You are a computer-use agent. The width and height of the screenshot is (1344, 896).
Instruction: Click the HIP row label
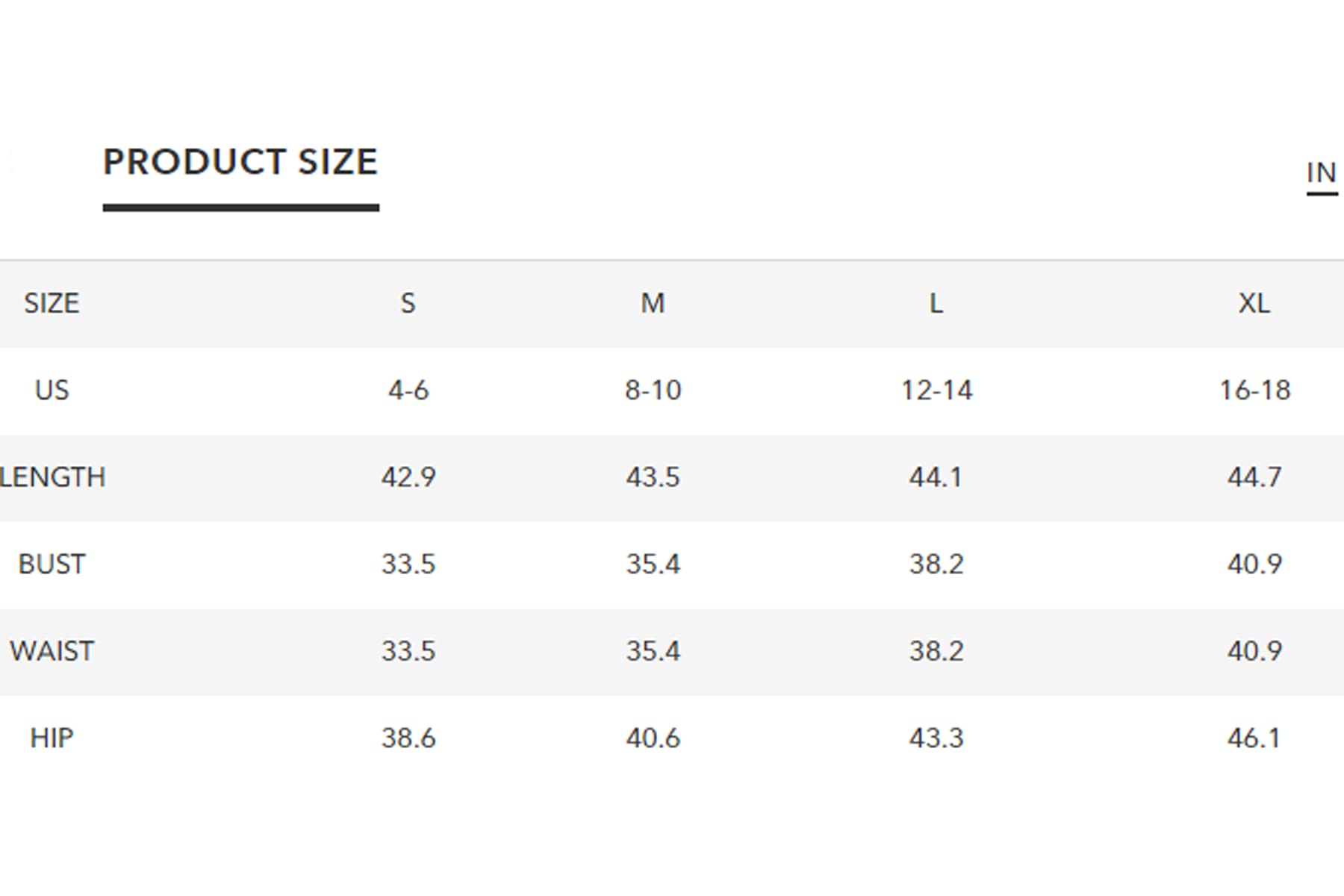(x=52, y=738)
